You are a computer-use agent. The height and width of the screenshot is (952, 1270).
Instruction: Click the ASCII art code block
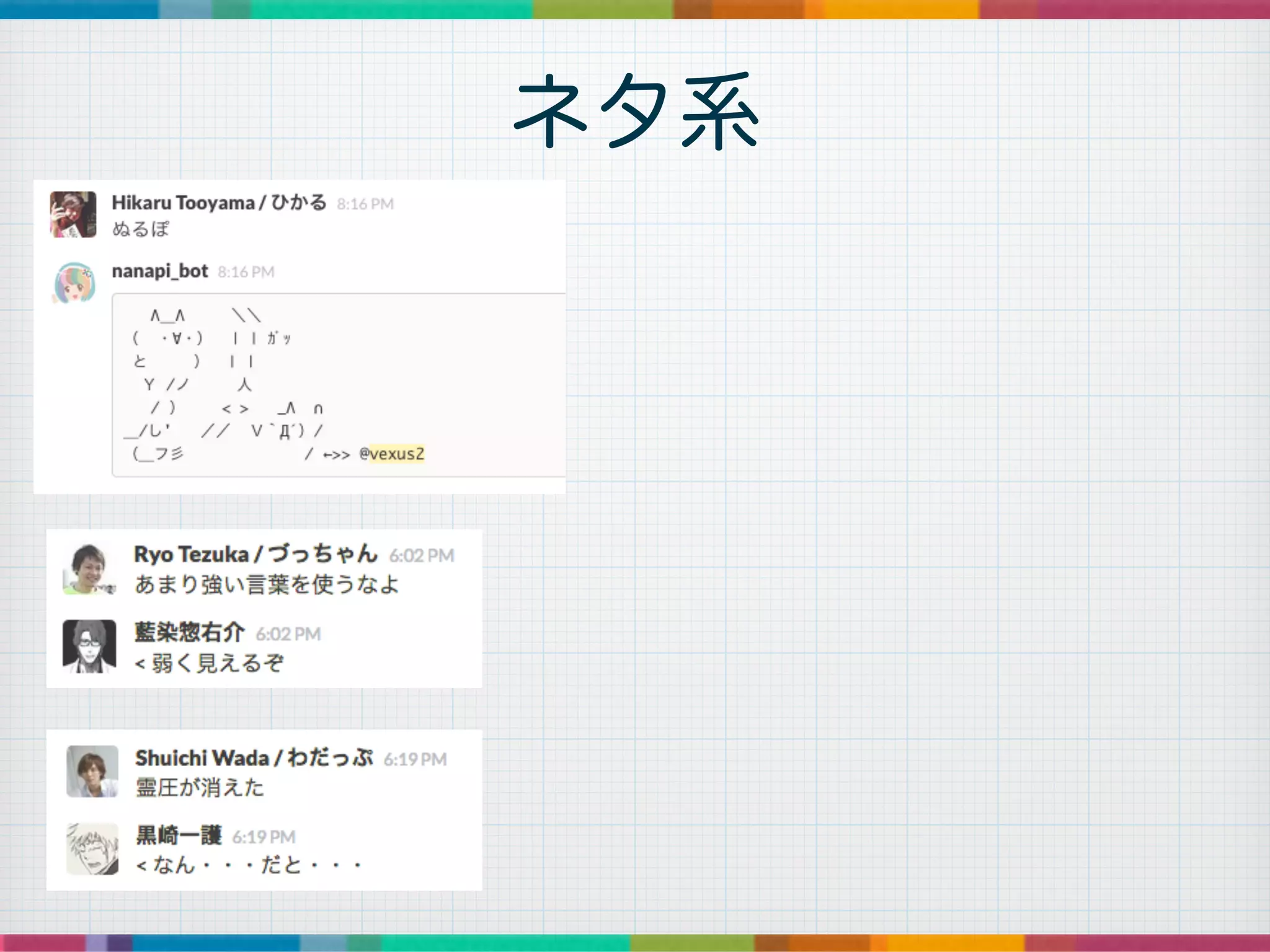(x=339, y=385)
